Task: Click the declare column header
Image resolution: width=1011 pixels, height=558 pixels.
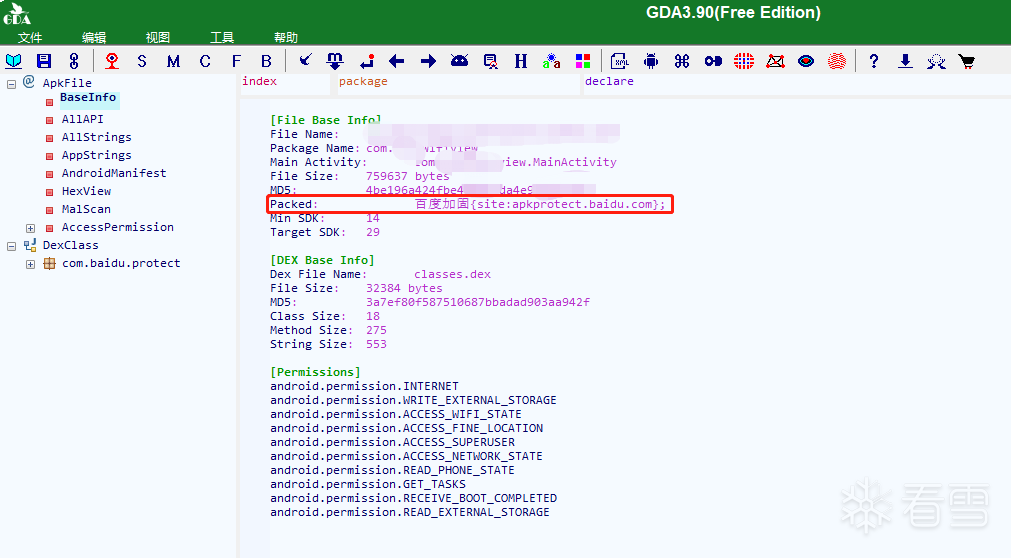Action: click(609, 81)
